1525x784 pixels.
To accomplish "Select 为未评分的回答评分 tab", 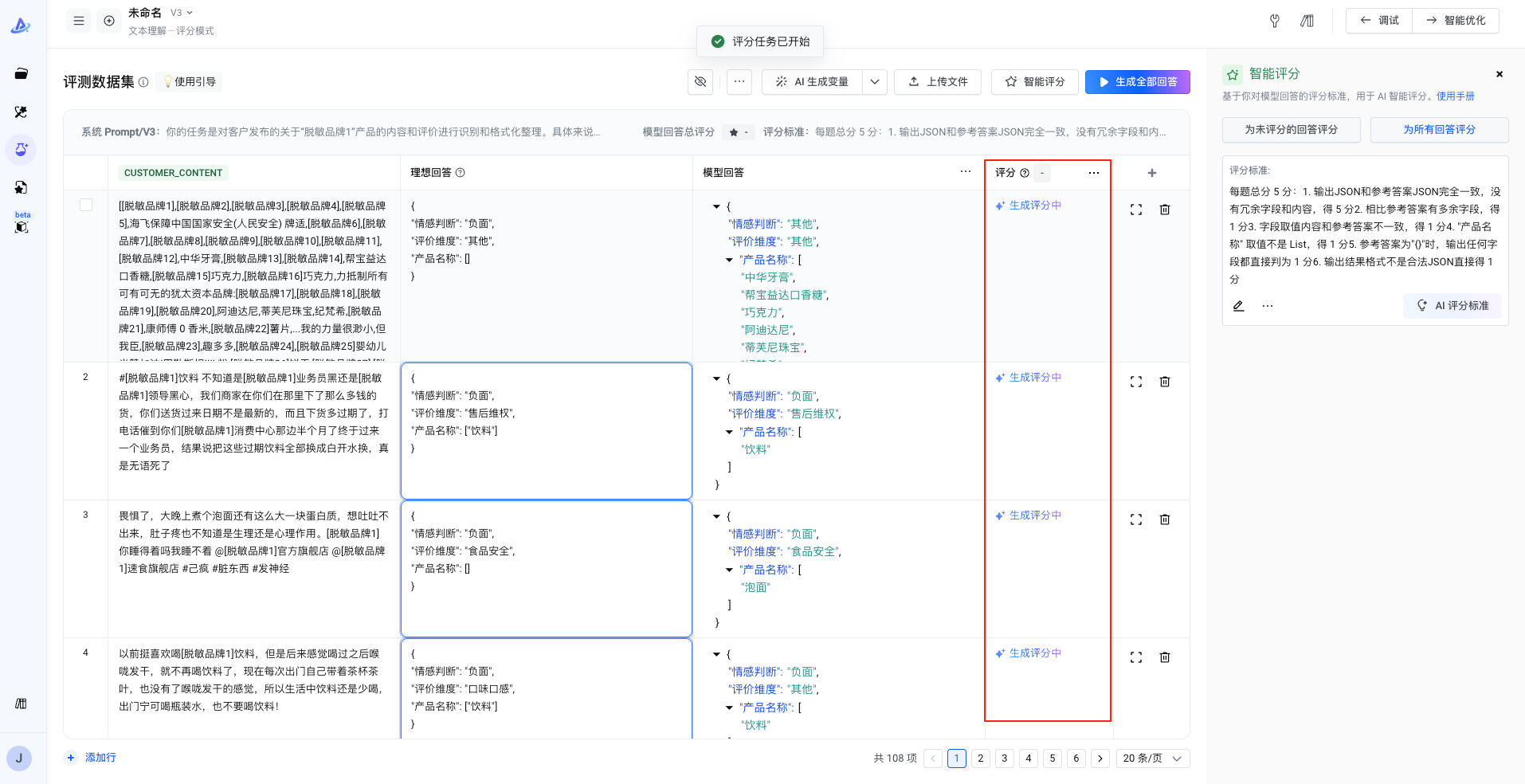I will tap(1291, 130).
